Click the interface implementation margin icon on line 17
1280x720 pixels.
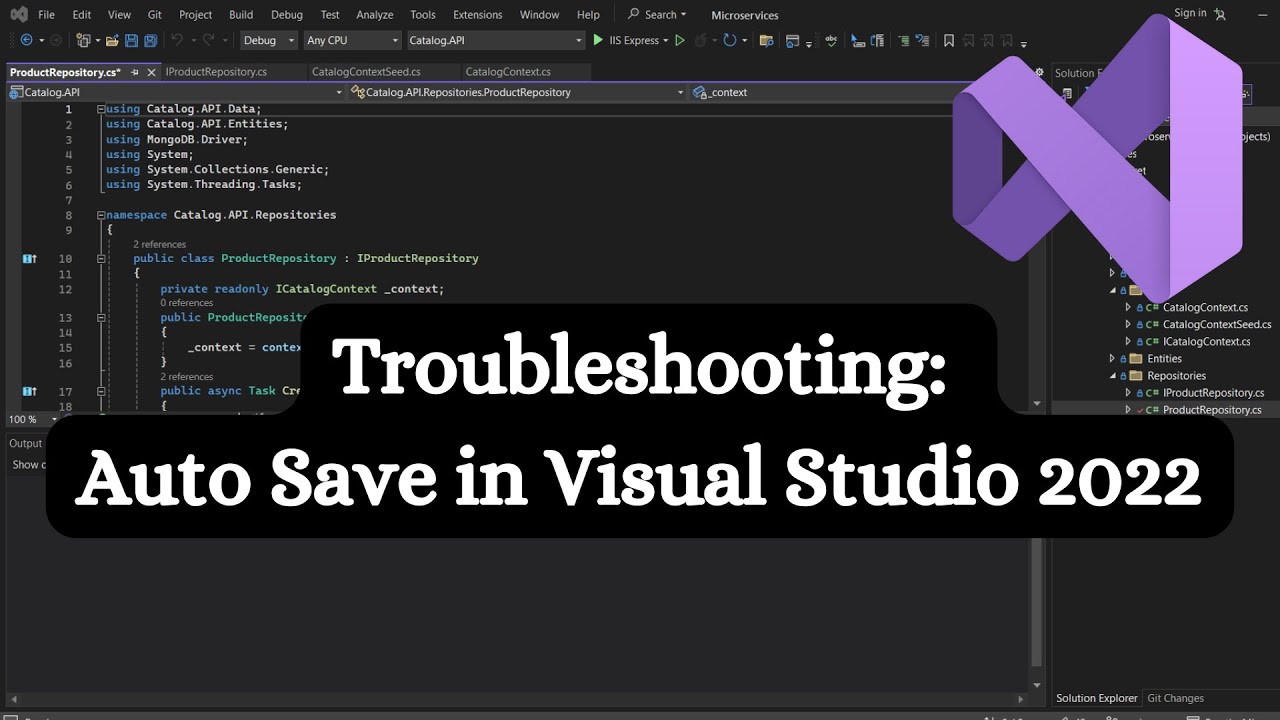pyautogui.click(x=30, y=391)
